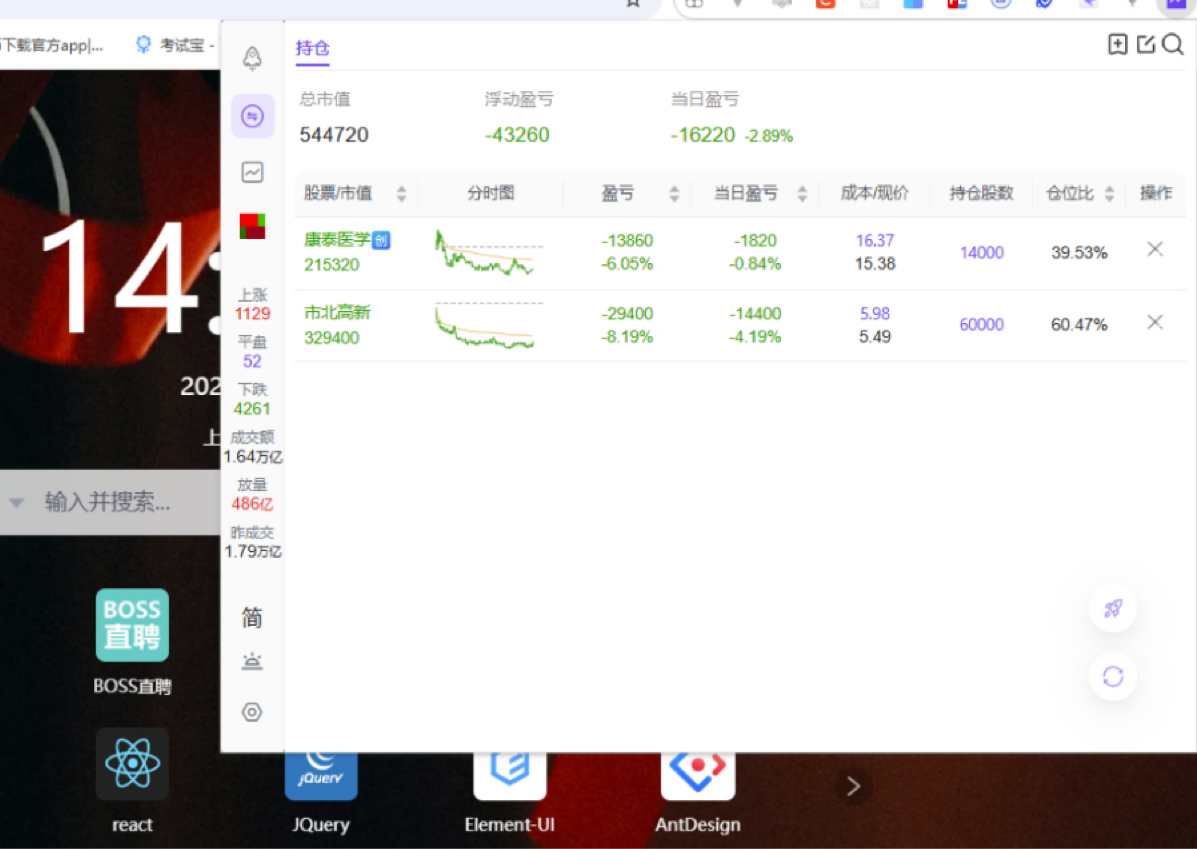
Task: Open the AntDesign shortcut icon
Action: tap(698, 776)
